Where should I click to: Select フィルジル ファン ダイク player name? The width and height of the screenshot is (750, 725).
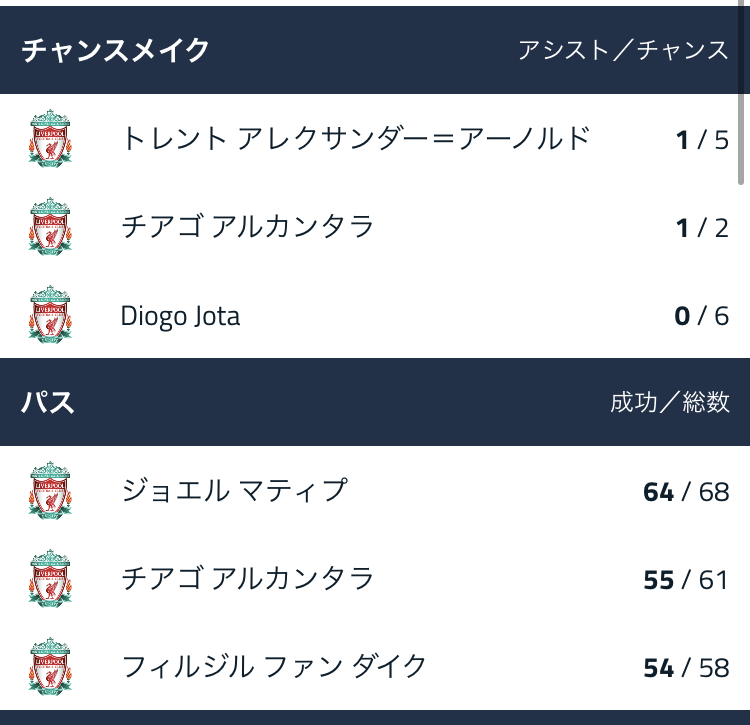coord(274,667)
